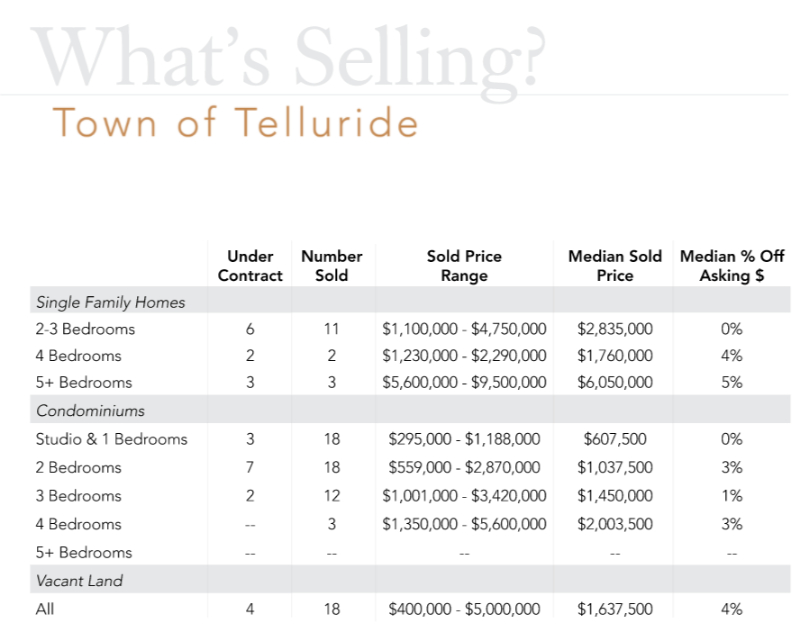Select the $400,000 - $5,000,000 range cell

coord(464,609)
